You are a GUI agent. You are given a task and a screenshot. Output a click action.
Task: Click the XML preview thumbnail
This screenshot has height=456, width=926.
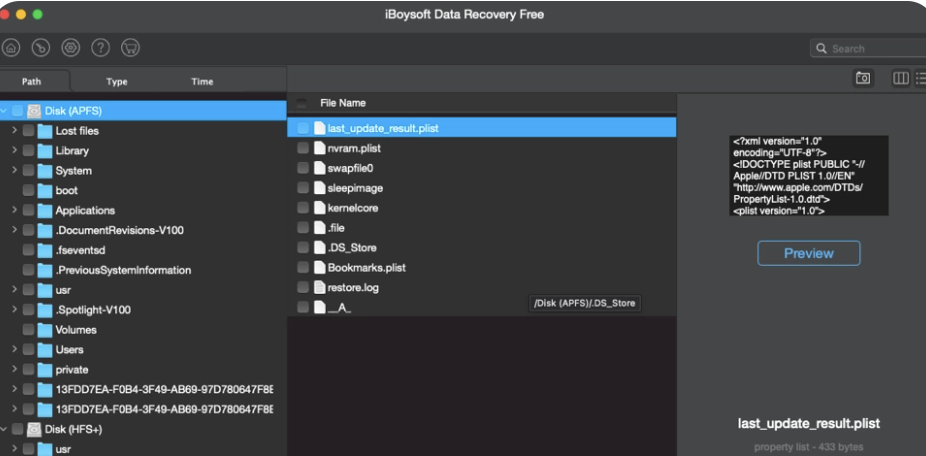[x=808, y=175]
